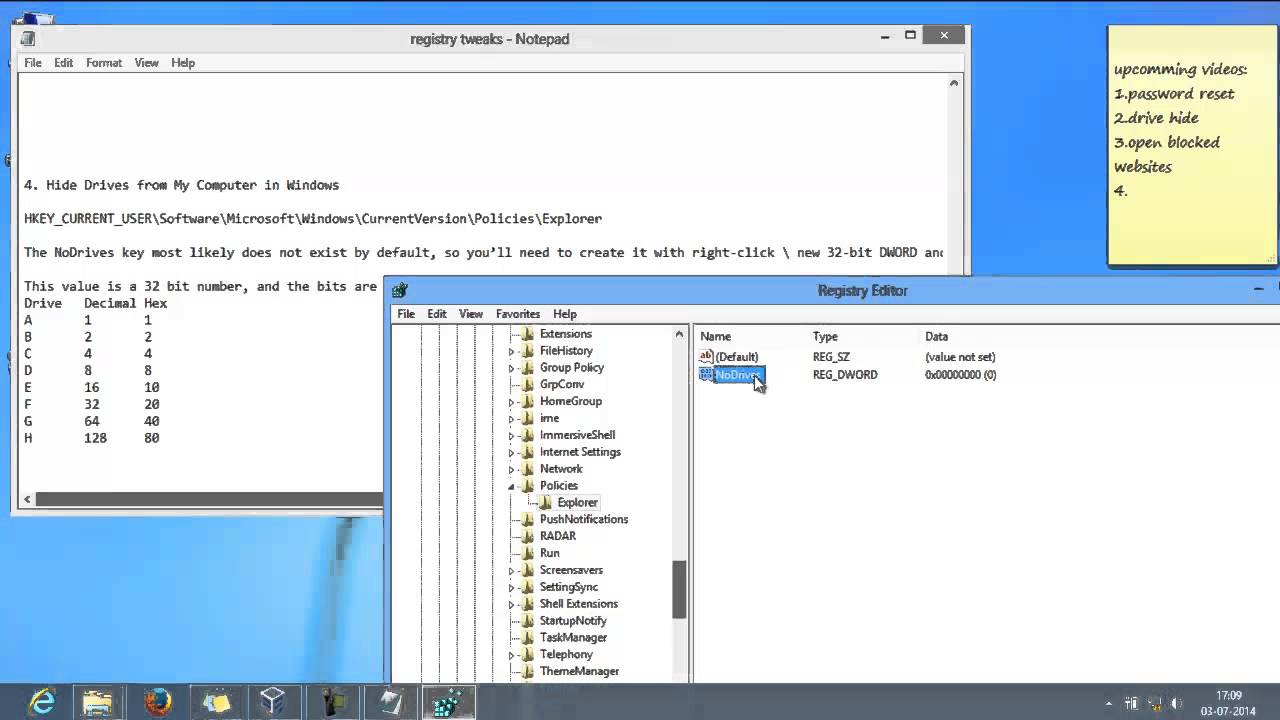Click the ThemeManager folder icon
Screen dimensions: 1280x720
point(528,671)
